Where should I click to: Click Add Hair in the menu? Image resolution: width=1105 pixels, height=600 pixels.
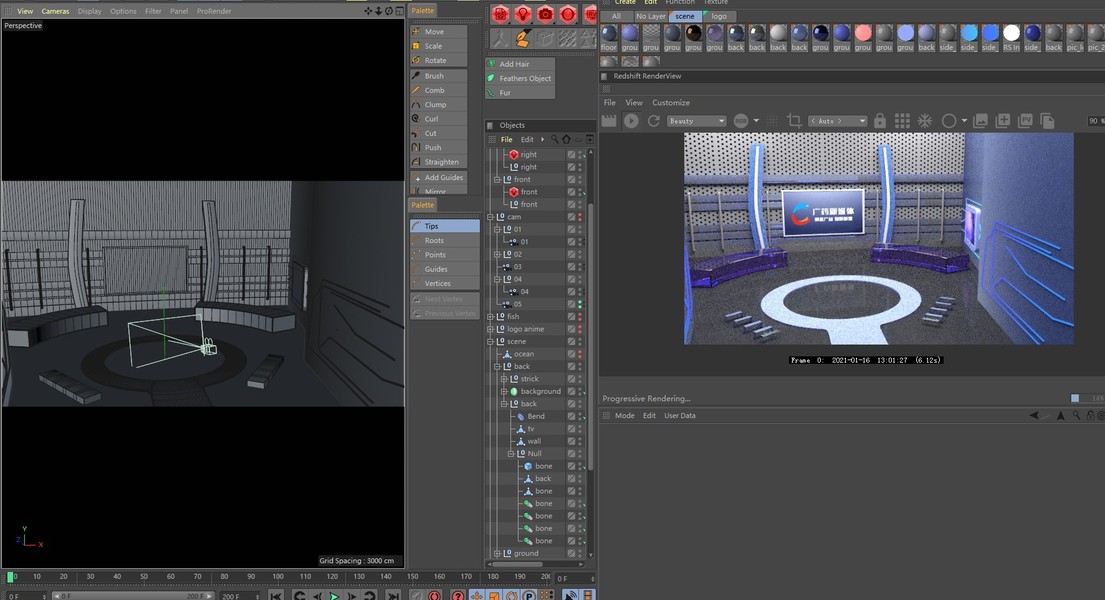coord(520,64)
